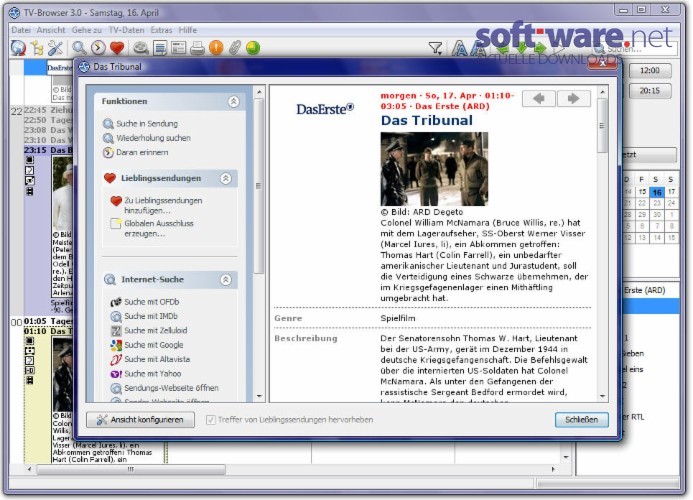Click the newspaper layout toolbar icon
This screenshot has height=500, width=693.
179,48
